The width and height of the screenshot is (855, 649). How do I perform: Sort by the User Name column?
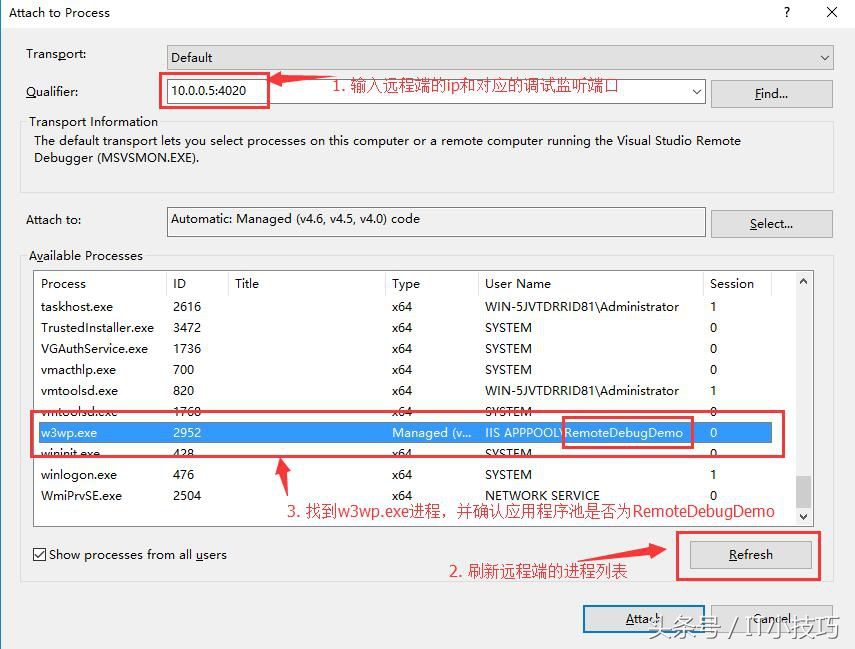click(x=520, y=283)
